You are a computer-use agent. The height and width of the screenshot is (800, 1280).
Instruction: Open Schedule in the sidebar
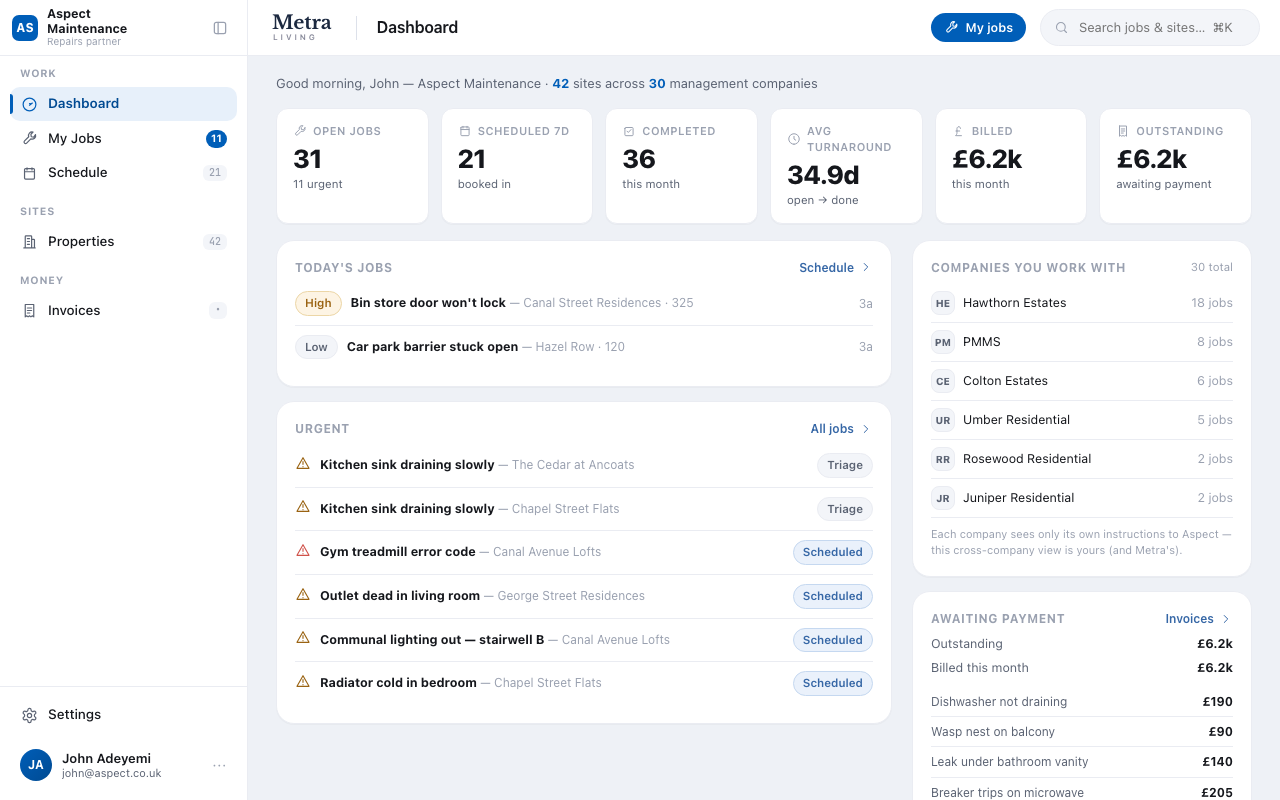coord(124,173)
